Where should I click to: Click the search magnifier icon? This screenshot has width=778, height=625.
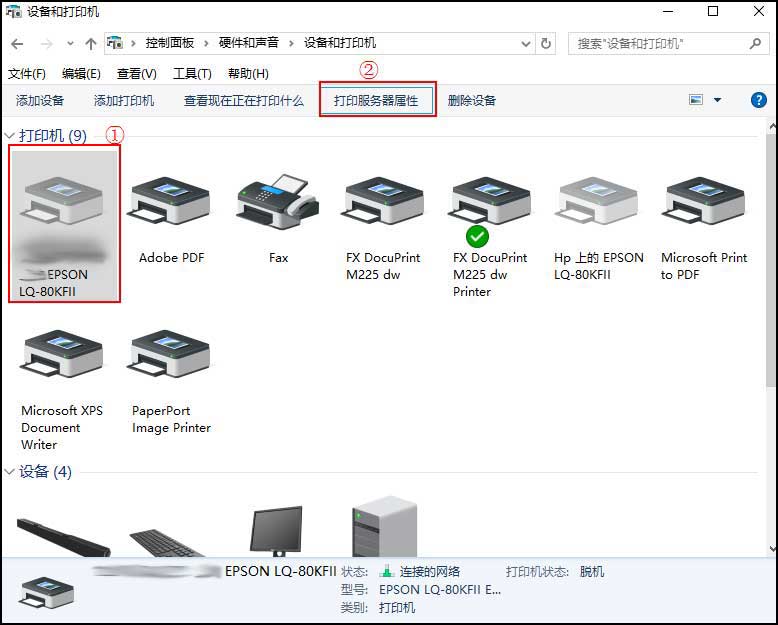click(x=756, y=44)
